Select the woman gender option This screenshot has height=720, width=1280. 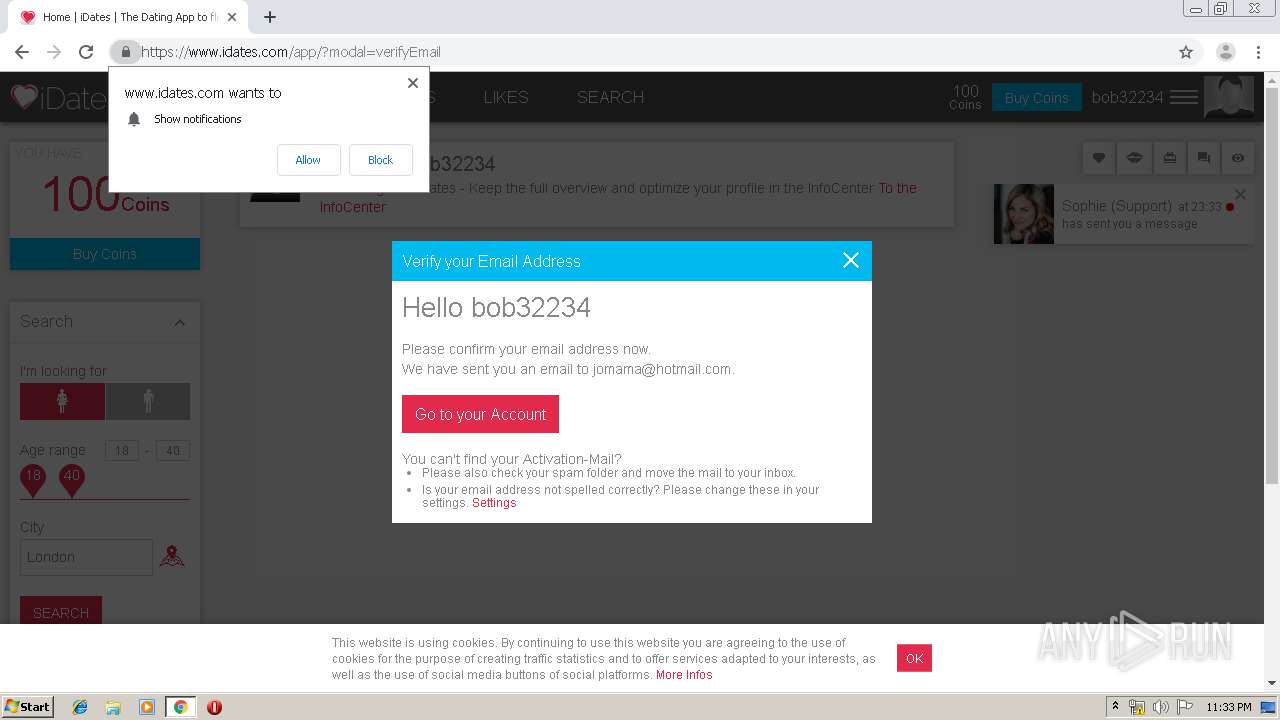[62, 401]
